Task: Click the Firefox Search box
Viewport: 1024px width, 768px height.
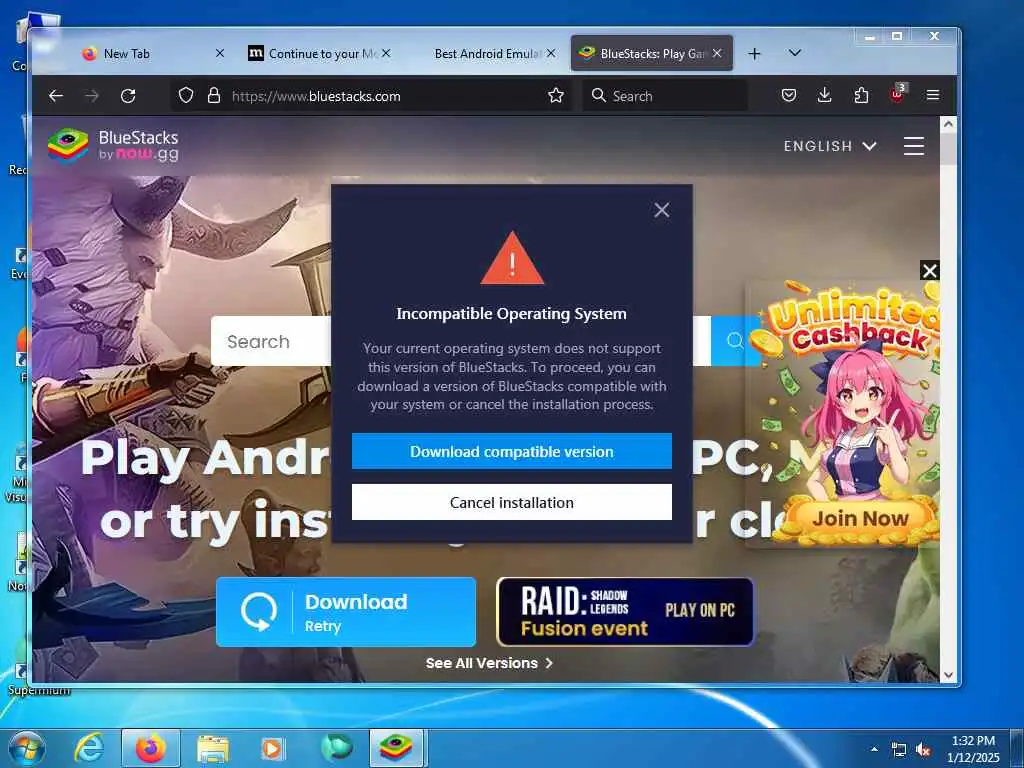Action: click(665, 96)
